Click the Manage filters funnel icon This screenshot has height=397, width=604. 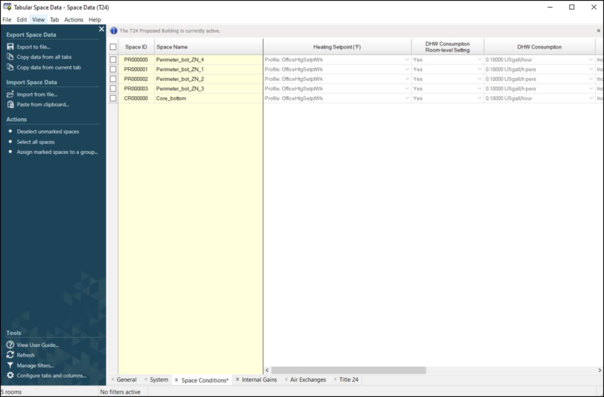click(10, 365)
